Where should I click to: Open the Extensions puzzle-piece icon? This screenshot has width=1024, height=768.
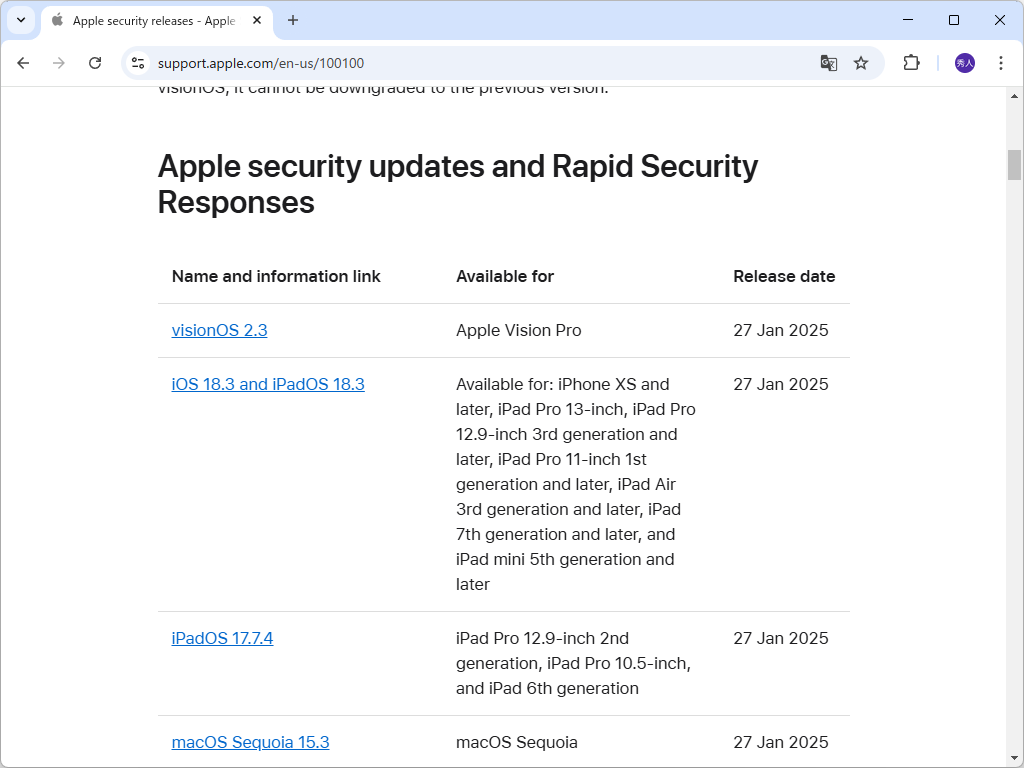[x=911, y=62]
